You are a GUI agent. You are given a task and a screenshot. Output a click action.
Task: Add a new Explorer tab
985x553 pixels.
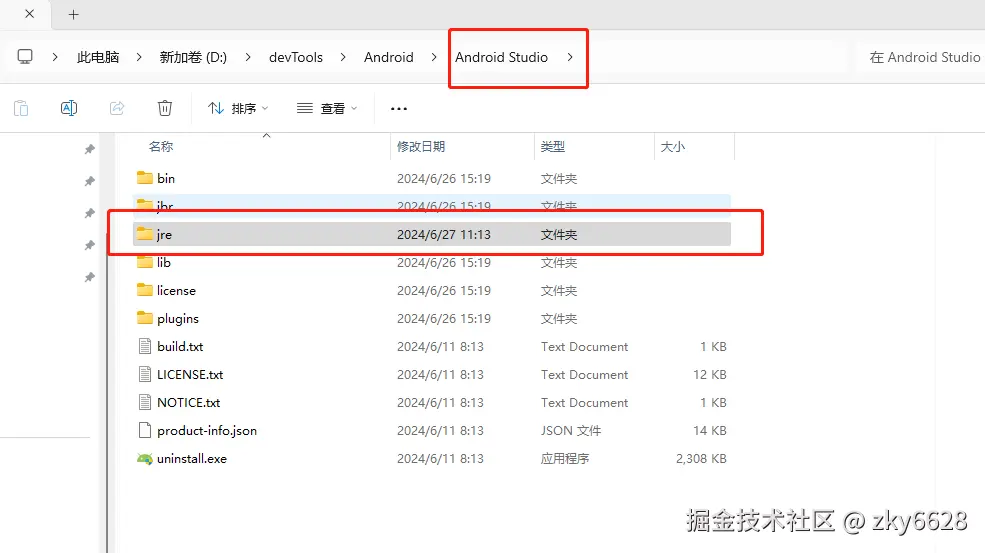(x=73, y=14)
